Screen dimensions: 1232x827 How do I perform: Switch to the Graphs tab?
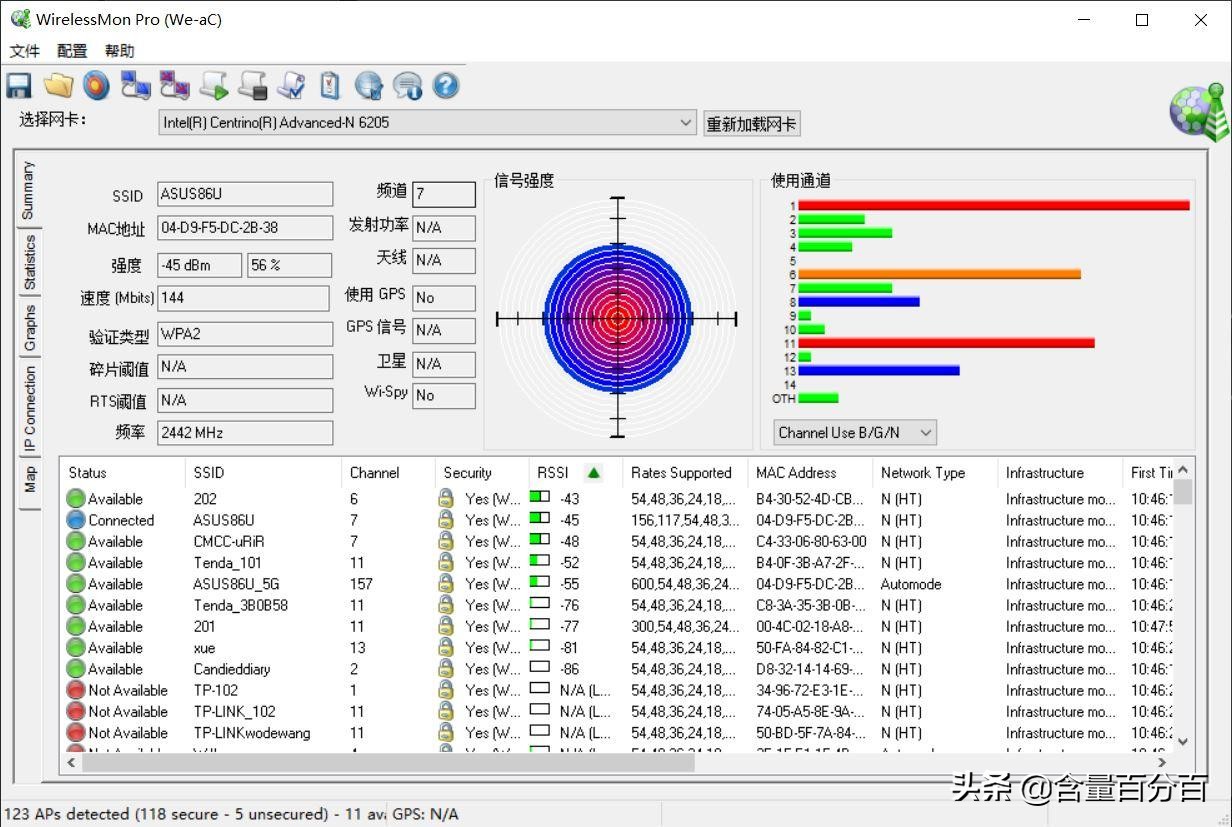tap(28, 325)
